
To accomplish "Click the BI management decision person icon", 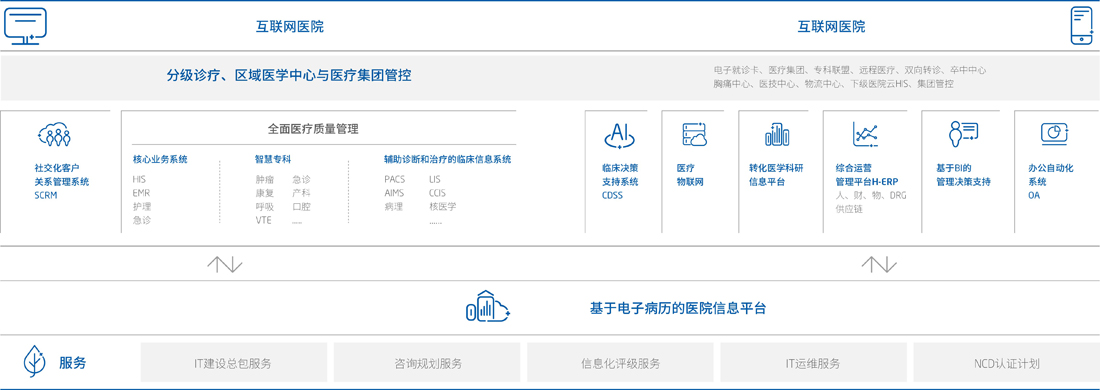I will coord(963,135).
